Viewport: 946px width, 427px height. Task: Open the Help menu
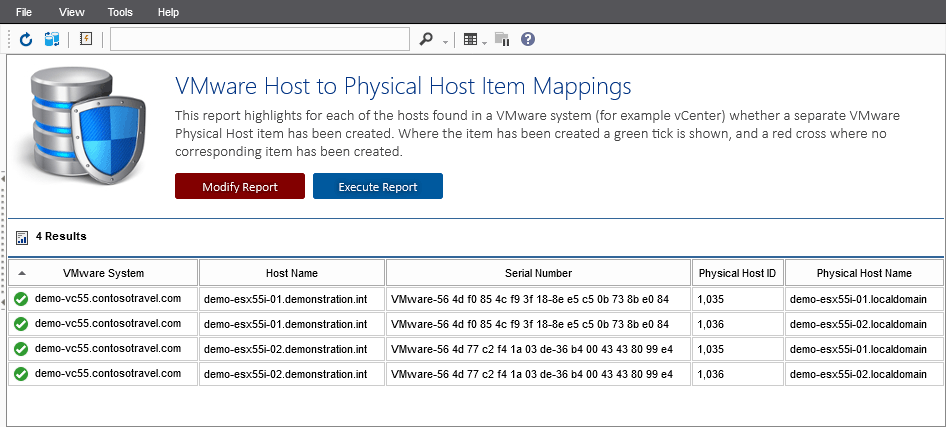click(168, 12)
